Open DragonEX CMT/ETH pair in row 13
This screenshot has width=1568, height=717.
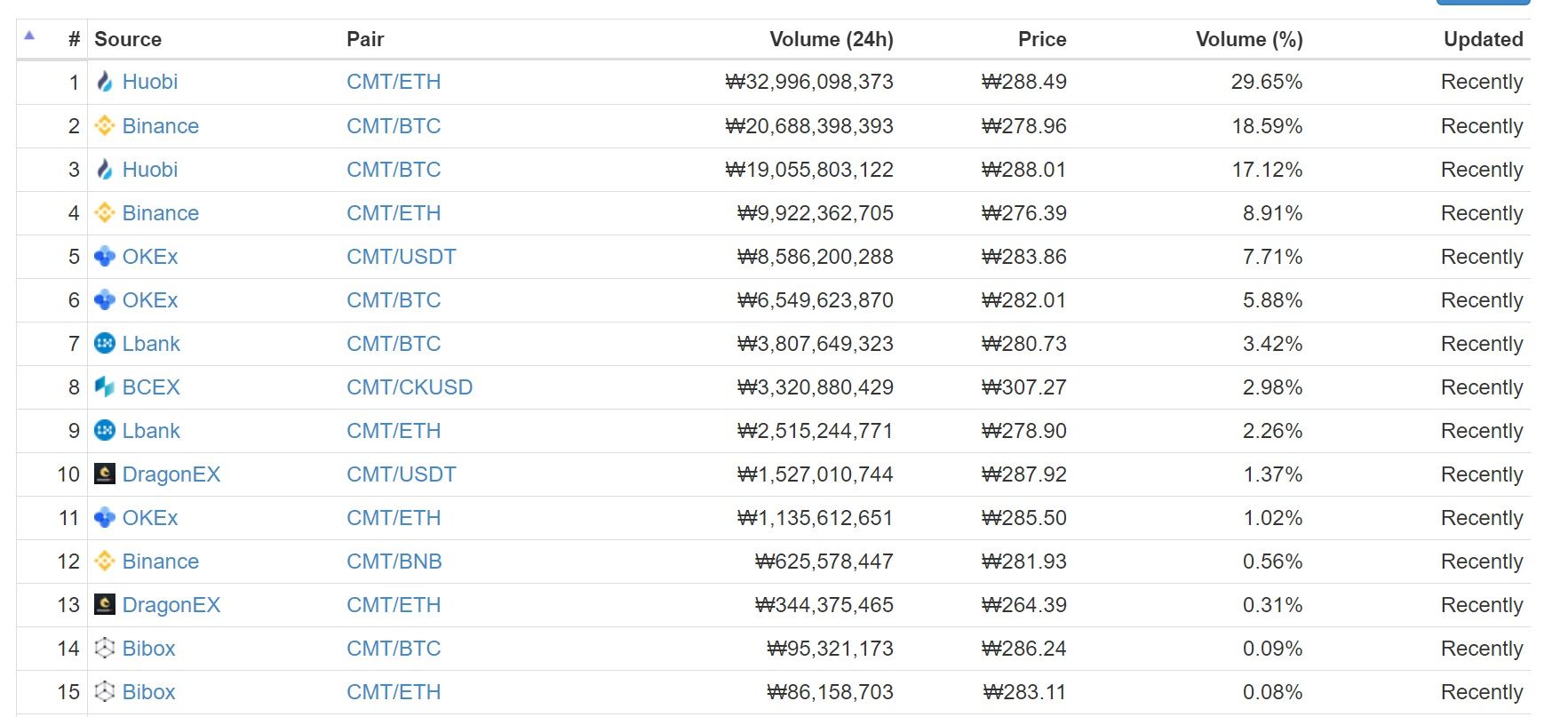(x=394, y=604)
